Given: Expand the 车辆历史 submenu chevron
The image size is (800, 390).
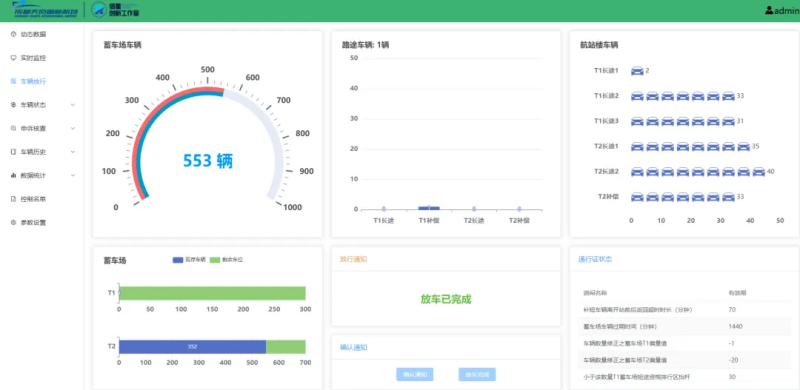Looking at the screenshot, I should click(72, 152).
